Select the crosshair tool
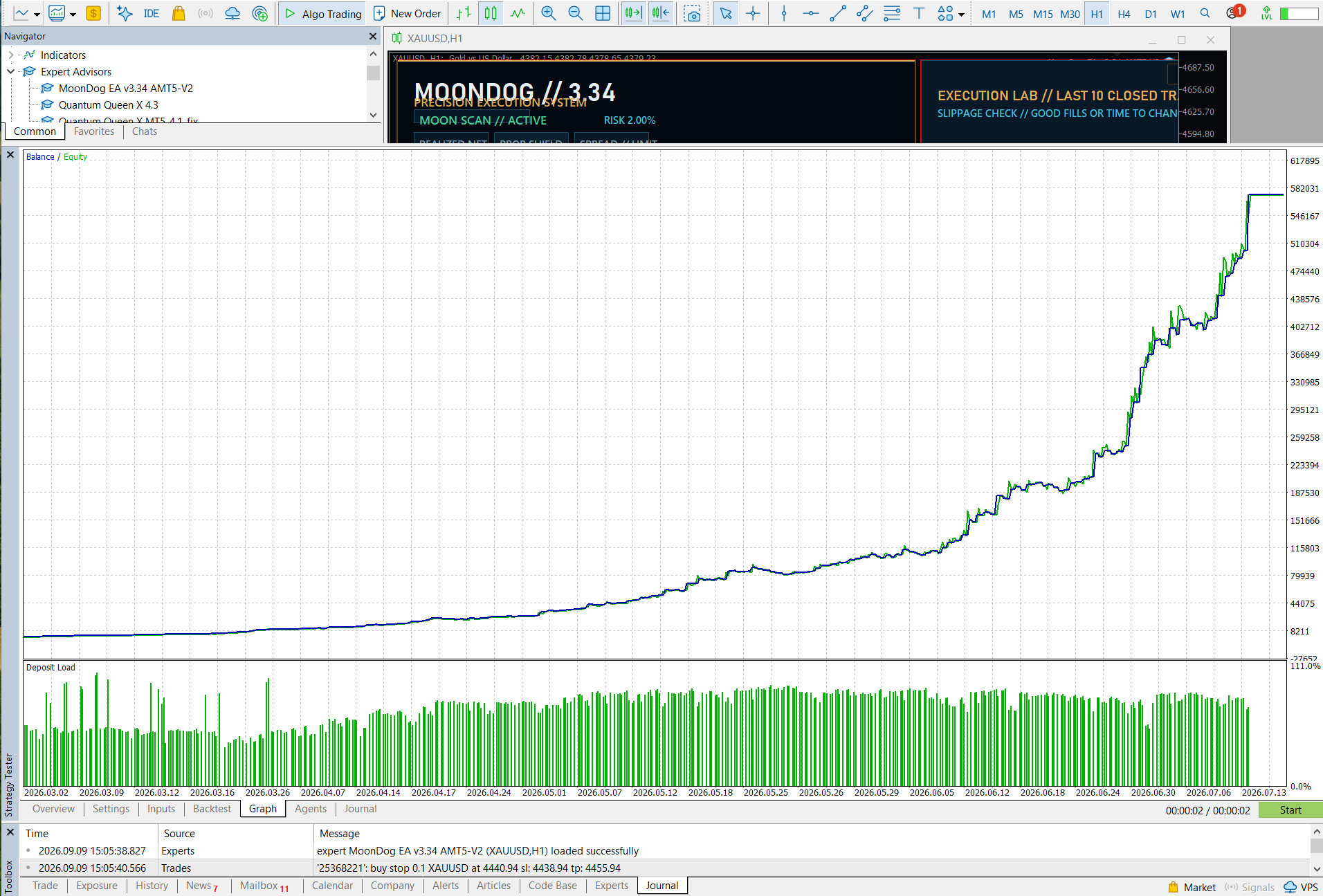Viewport: 1323px width, 896px height. [x=753, y=13]
